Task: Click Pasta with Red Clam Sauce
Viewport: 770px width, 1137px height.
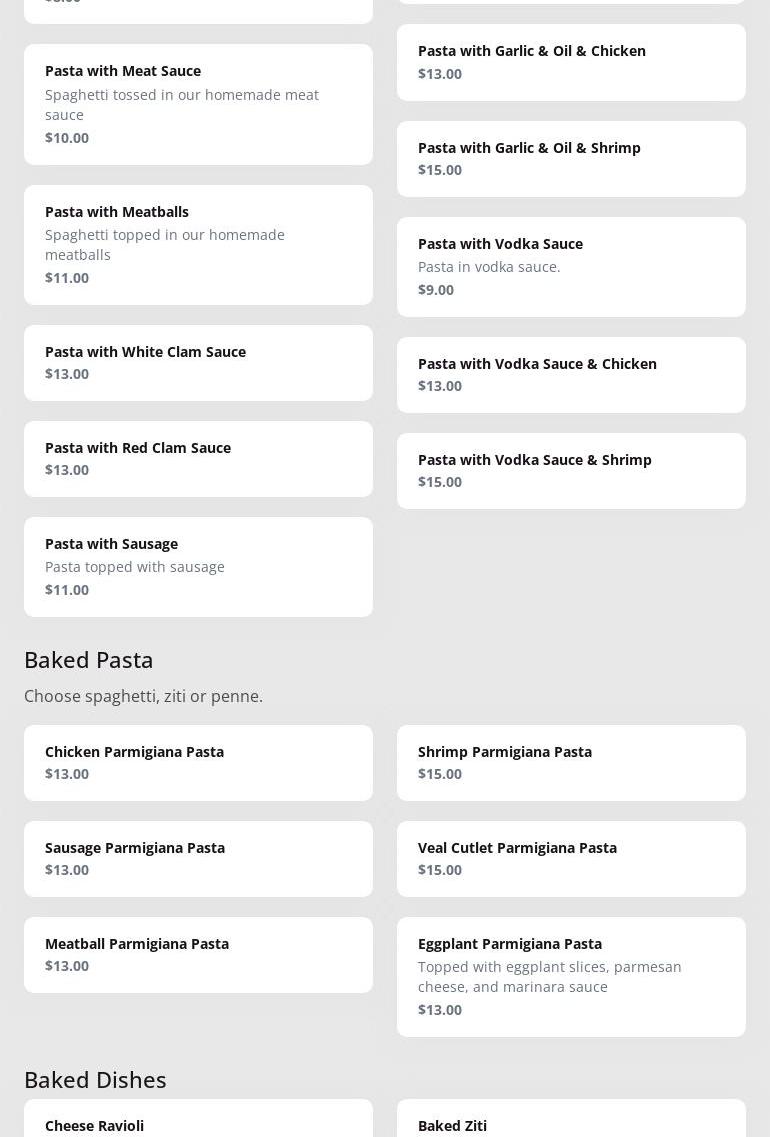Action: 198,458
